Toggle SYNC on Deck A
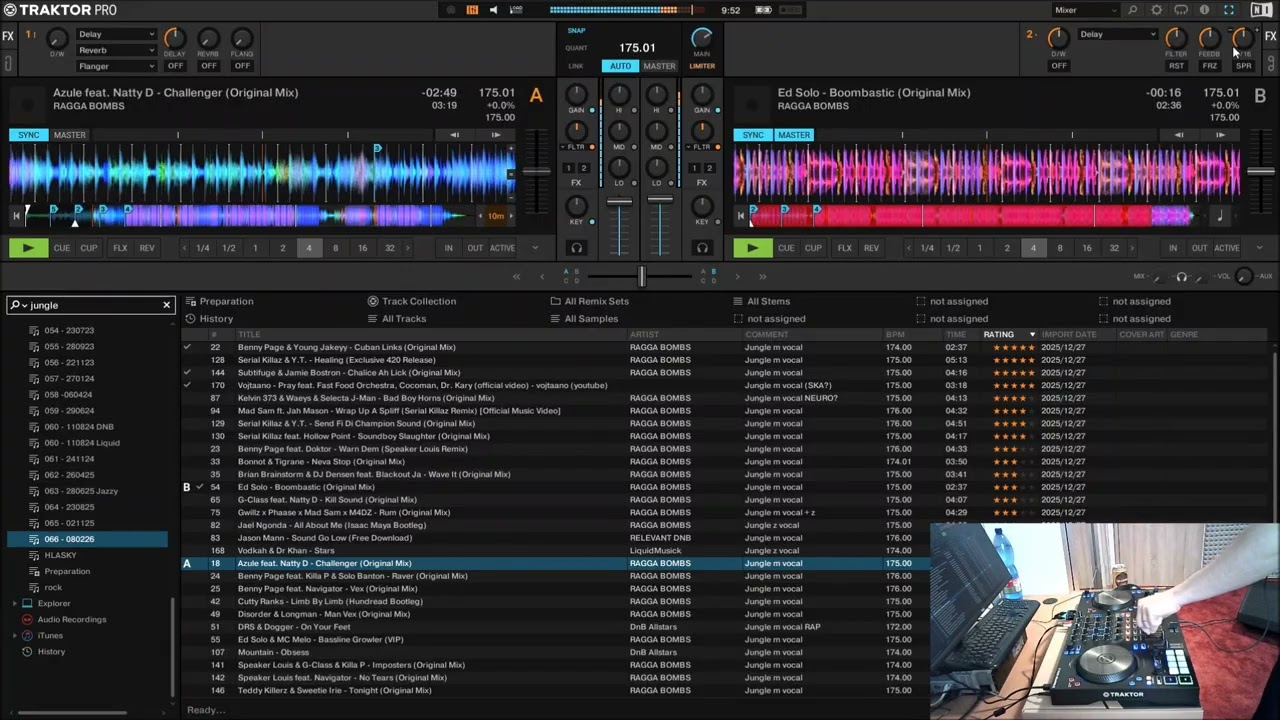The image size is (1280, 720). point(28,135)
